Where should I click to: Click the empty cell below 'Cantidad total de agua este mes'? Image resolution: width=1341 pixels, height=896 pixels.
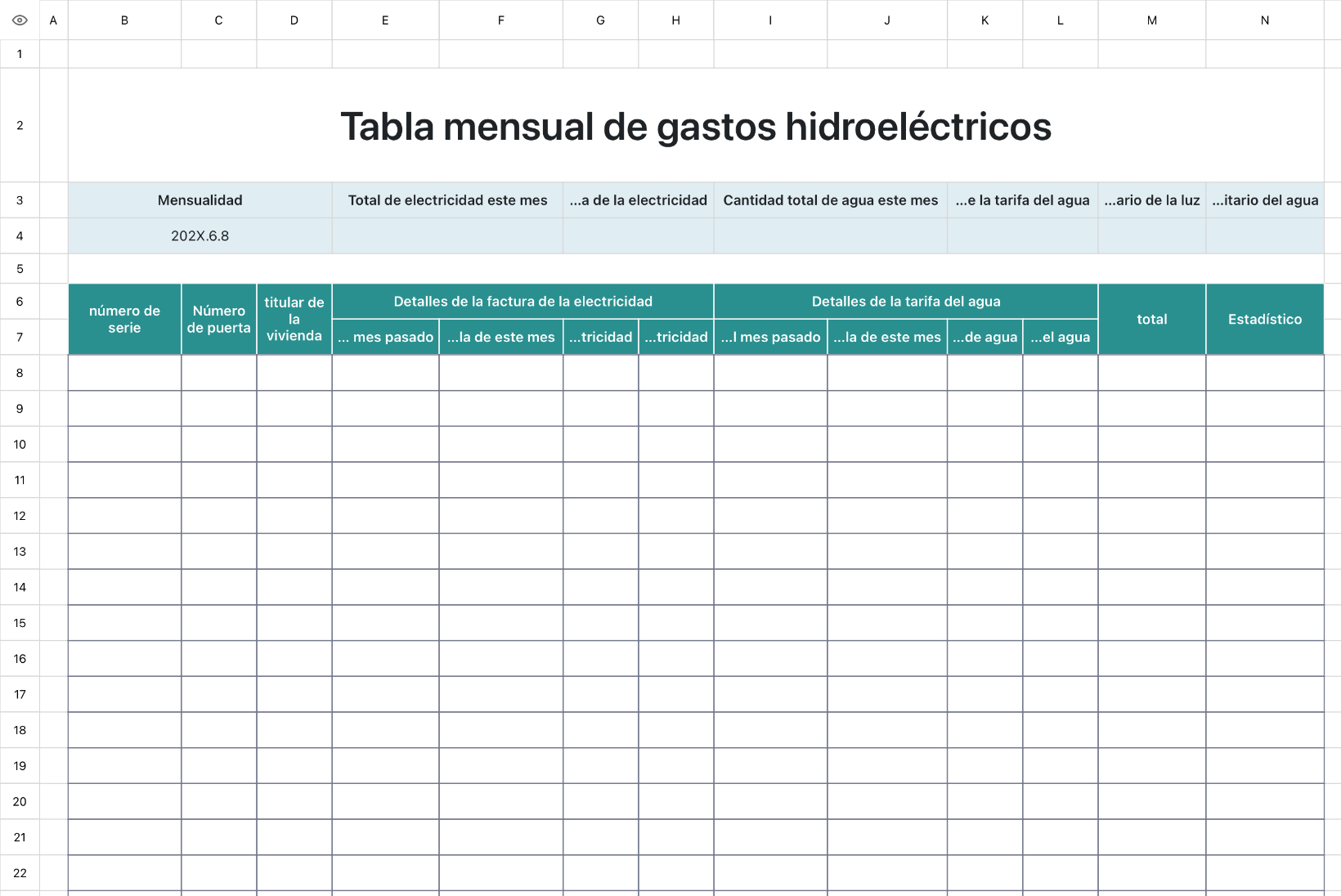pos(831,236)
